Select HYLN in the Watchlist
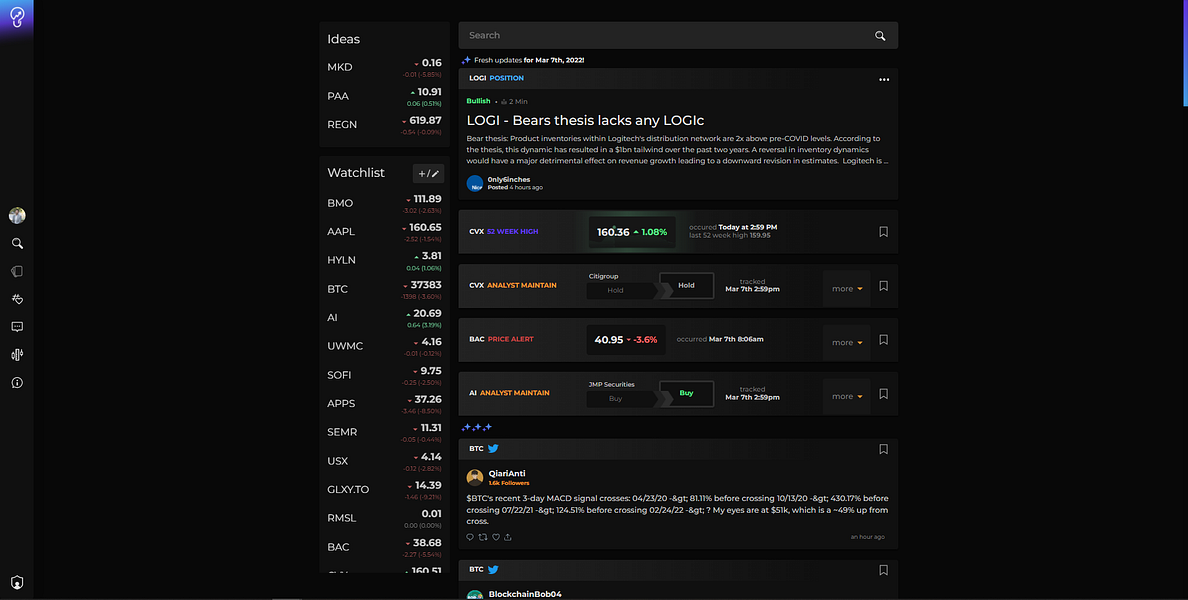This screenshot has height=600, width=1188. pyautogui.click(x=384, y=260)
